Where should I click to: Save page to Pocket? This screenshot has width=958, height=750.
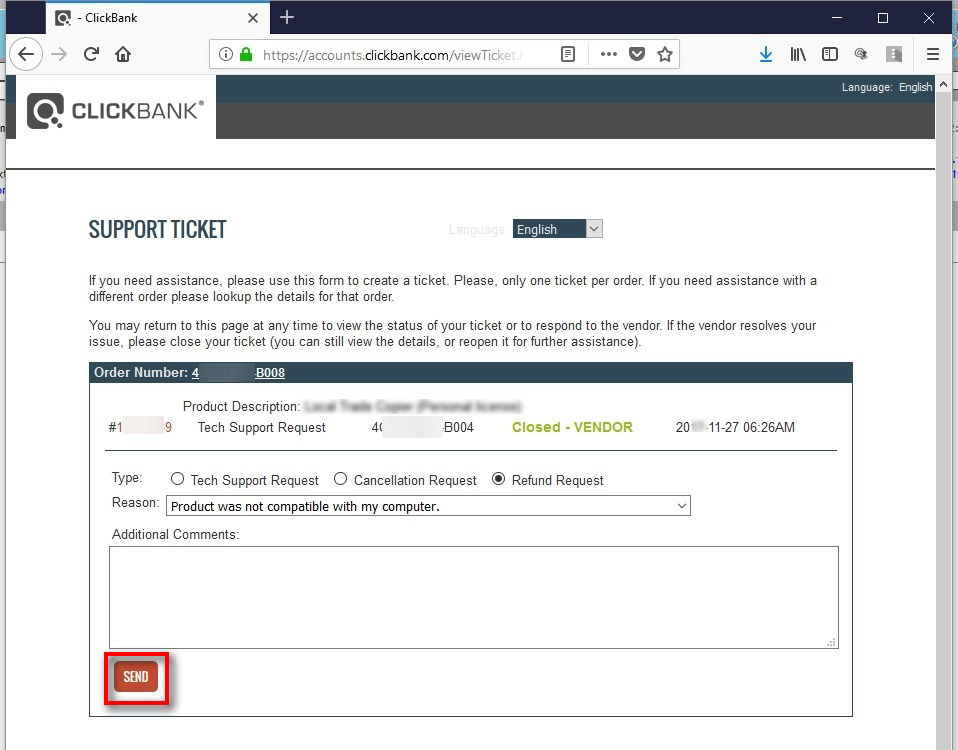point(637,54)
